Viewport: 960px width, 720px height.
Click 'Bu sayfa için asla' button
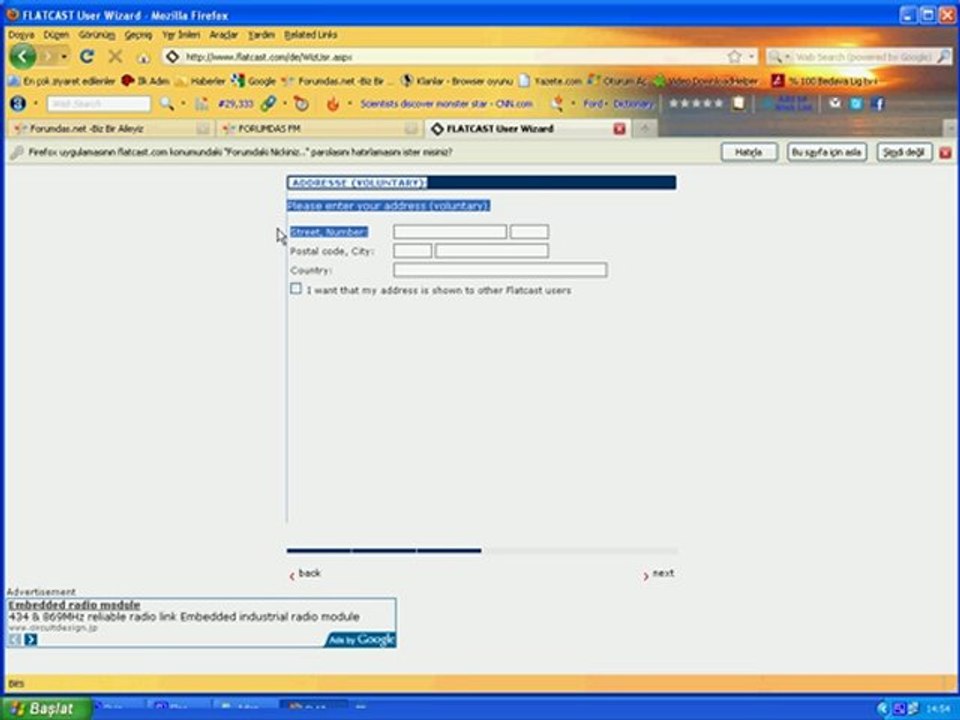(827, 152)
